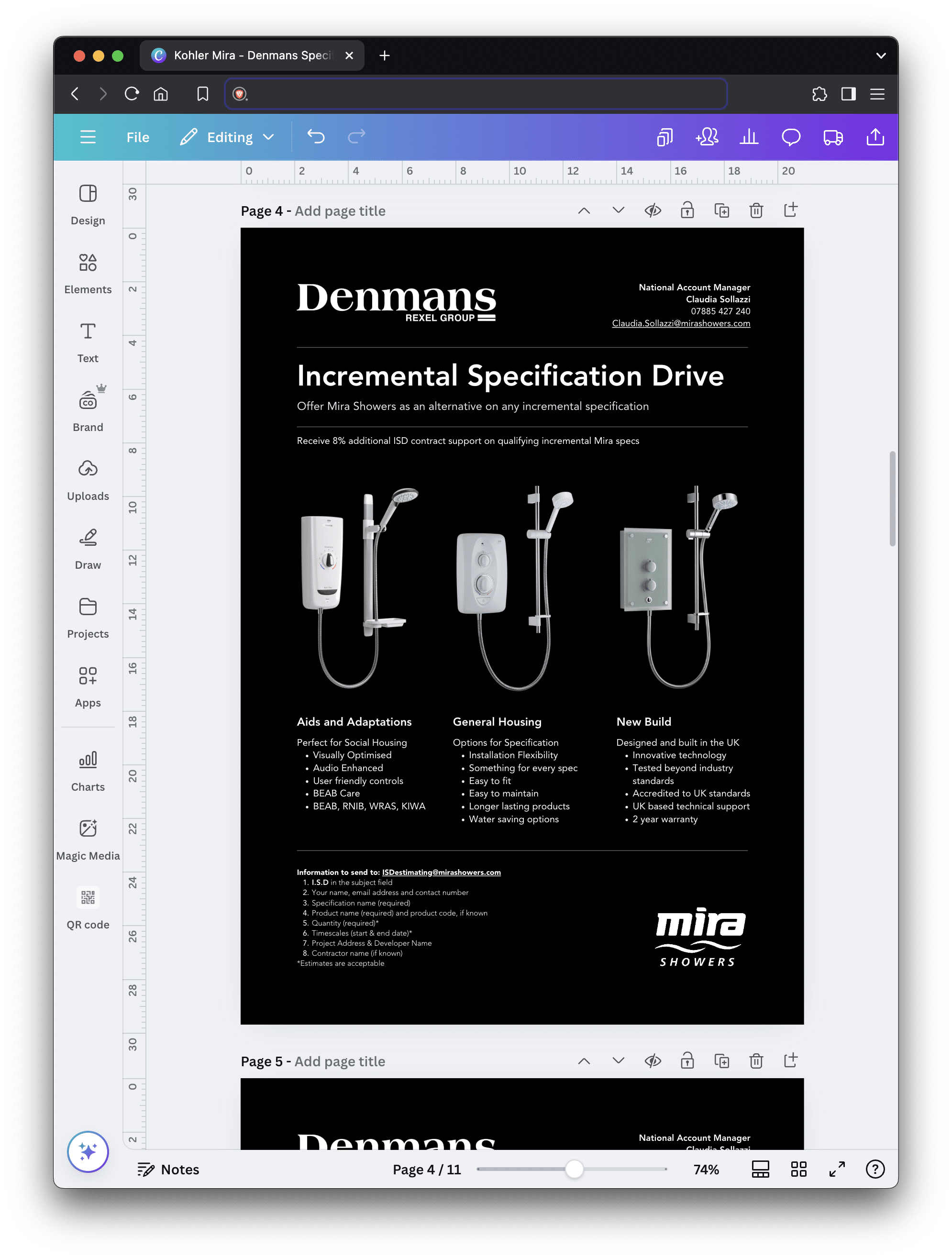Open the analytics bar chart icon
Screen dimensions: 952x1259
tap(749, 137)
